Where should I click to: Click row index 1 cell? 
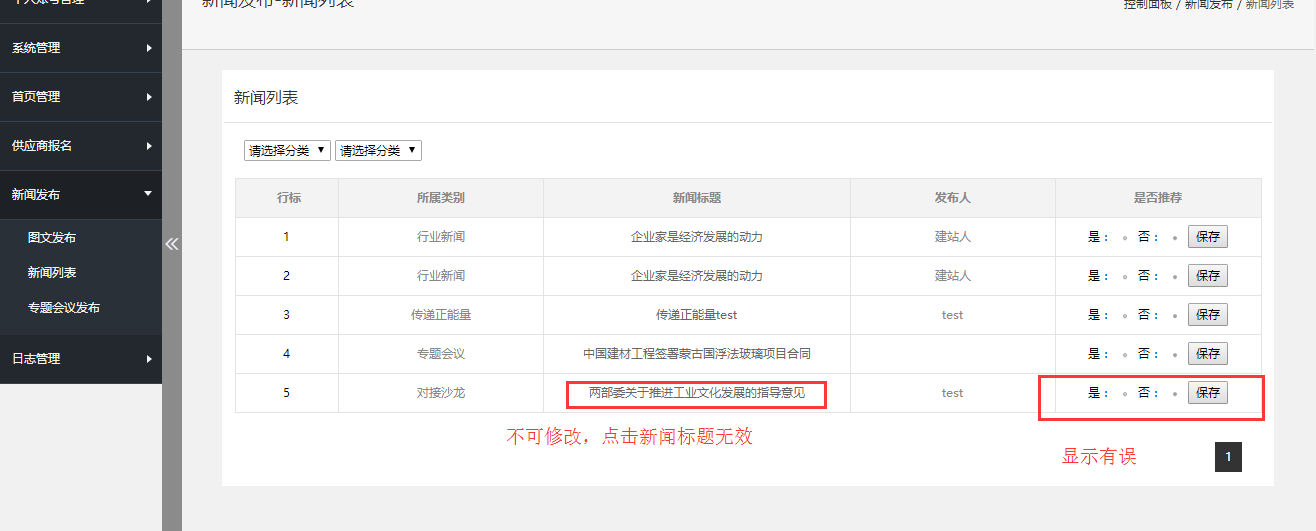click(286, 237)
